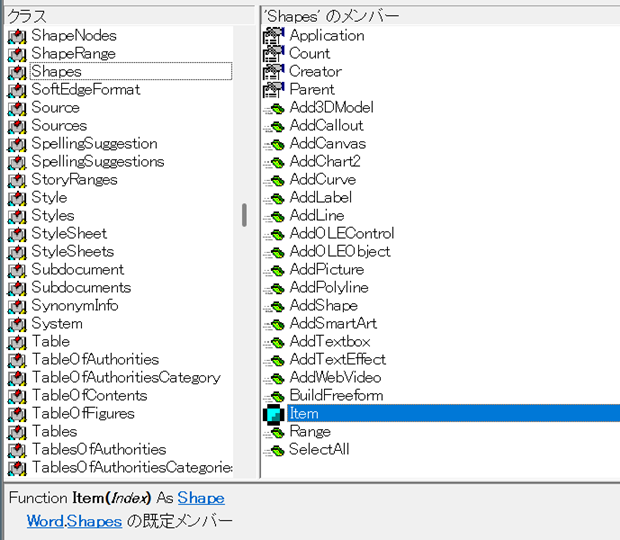
Task: Click the icon beside SoftEdgeFormat class
Action: point(17,90)
